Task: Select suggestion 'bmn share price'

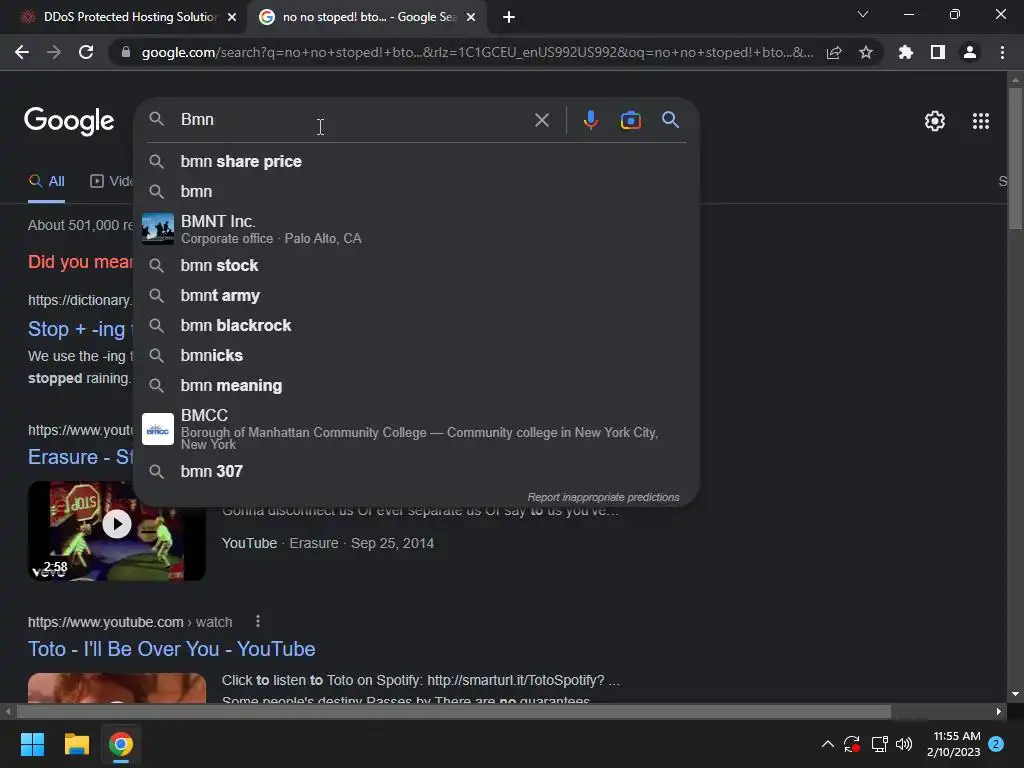Action: click(x=417, y=161)
